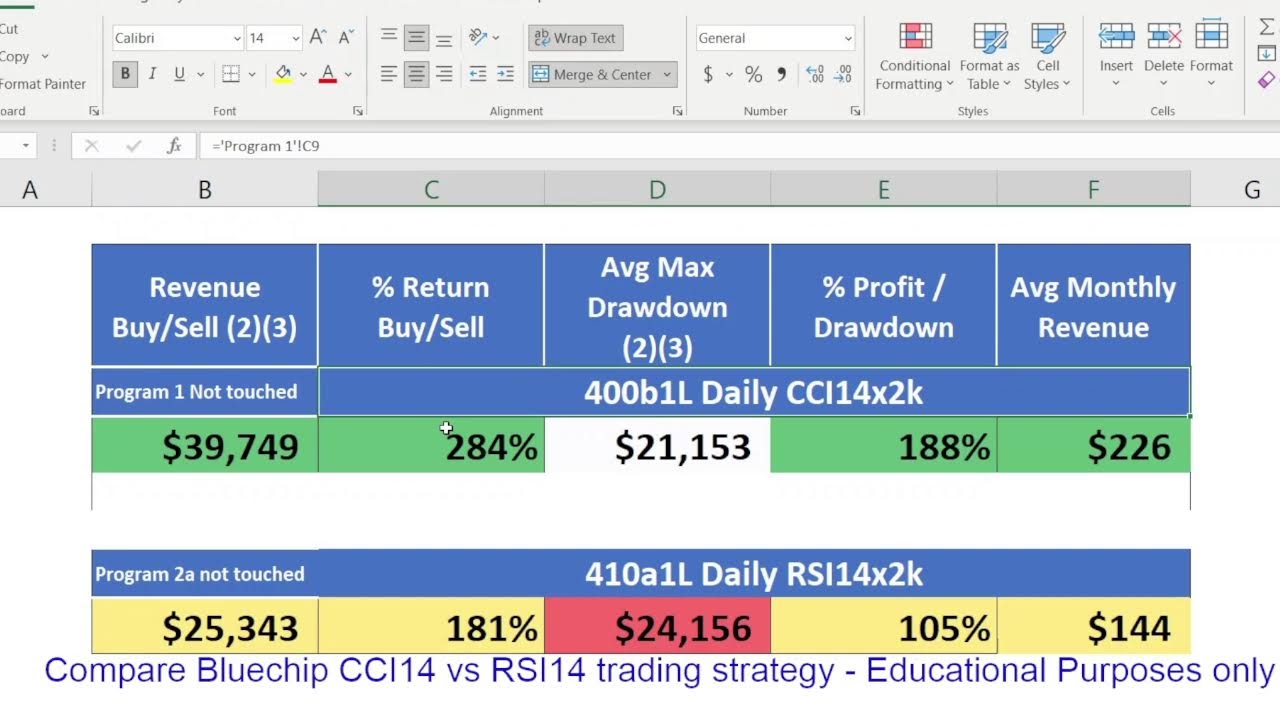
Task: Open the General number format combo box
Action: 775,38
